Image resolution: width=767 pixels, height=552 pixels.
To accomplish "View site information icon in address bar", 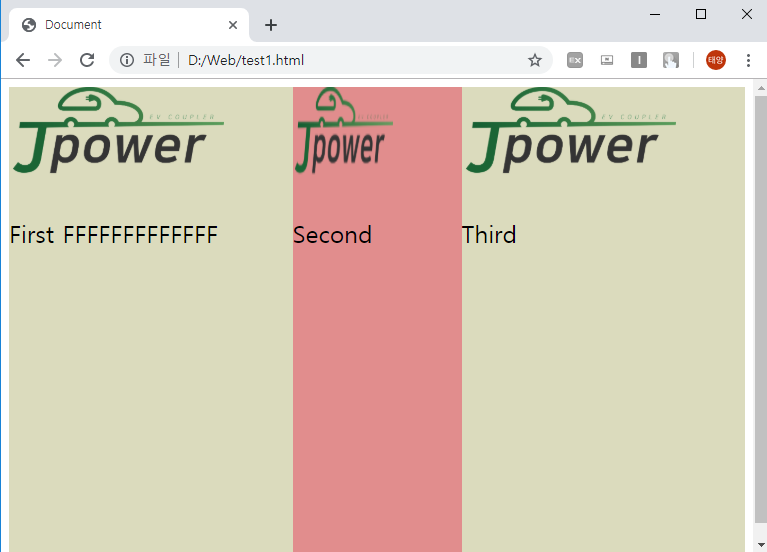I will 127,60.
